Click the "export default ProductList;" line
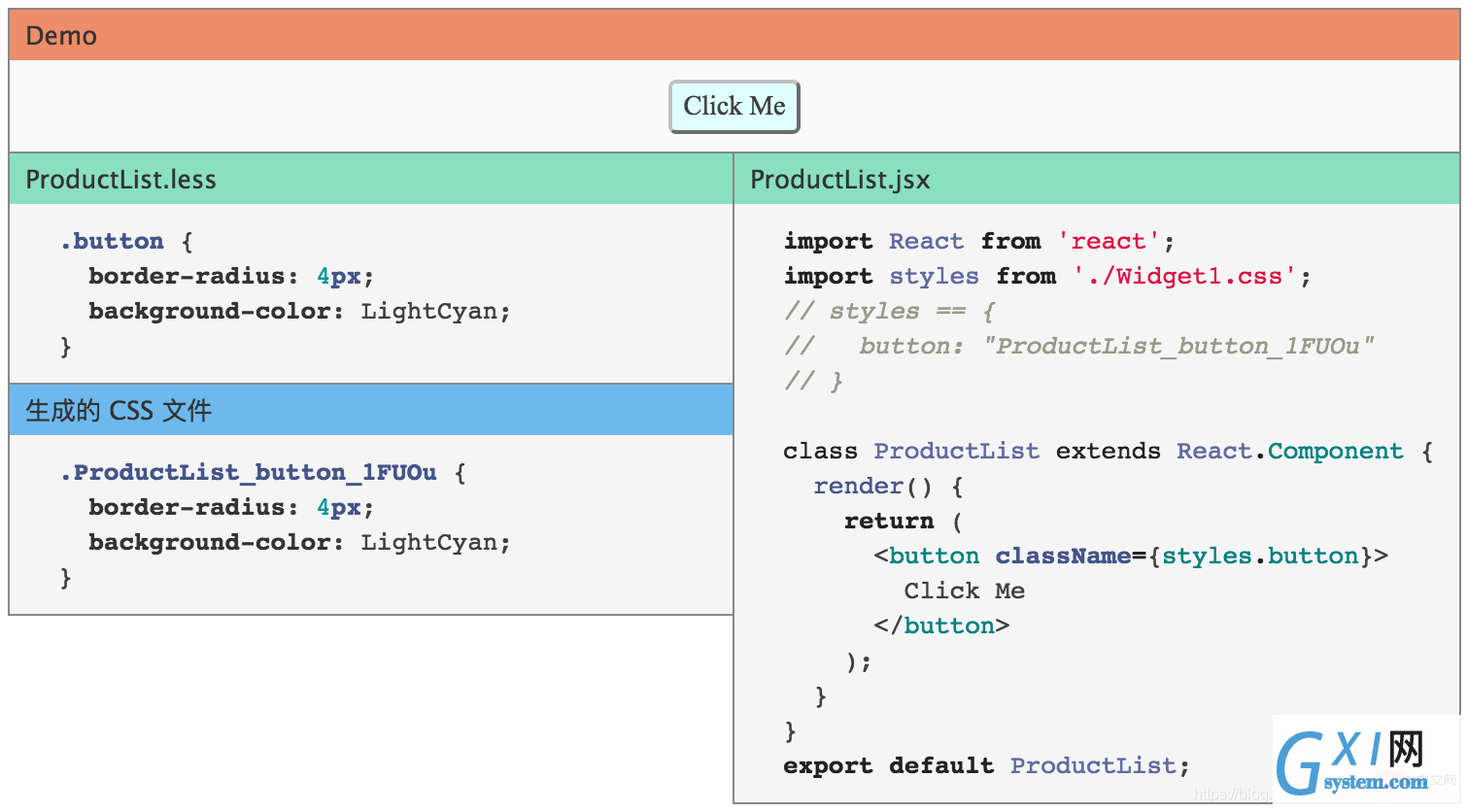The height and width of the screenshot is (812, 1467). [x=986, y=765]
